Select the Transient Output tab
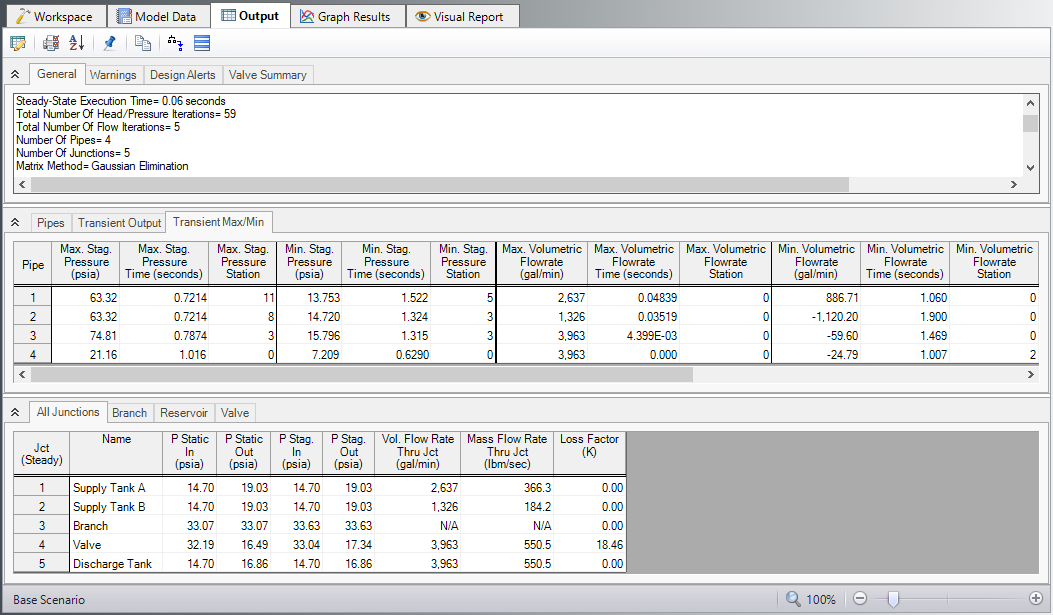The height and width of the screenshot is (615, 1053). click(x=118, y=222)
